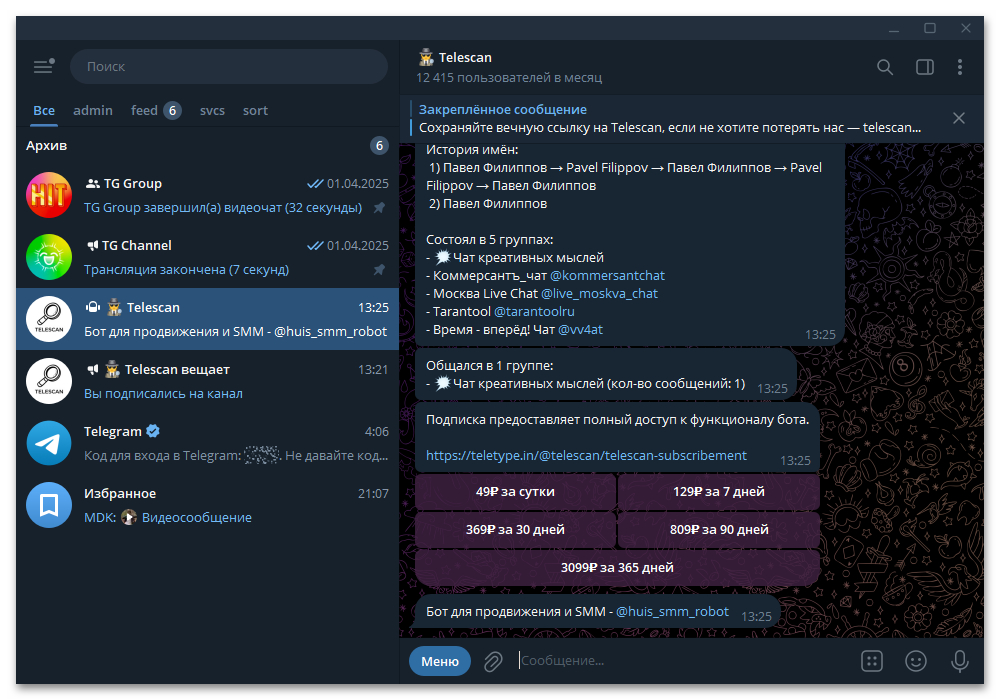Switch to the svcs folder tab
This screenshot has width=1000, height=700.
click(212, 110)
